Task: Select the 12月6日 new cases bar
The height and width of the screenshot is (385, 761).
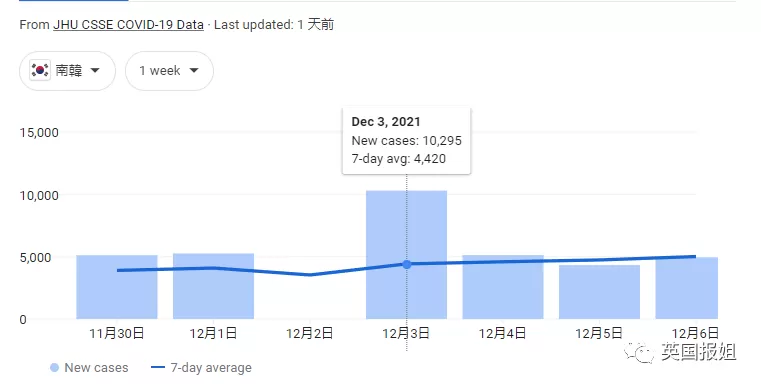Action: pos(687,288)
